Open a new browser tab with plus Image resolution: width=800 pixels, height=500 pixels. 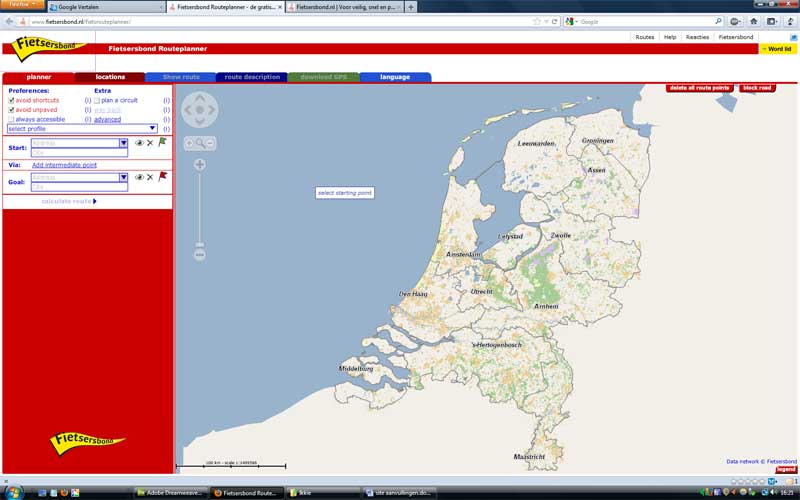[x=411, y=7]
